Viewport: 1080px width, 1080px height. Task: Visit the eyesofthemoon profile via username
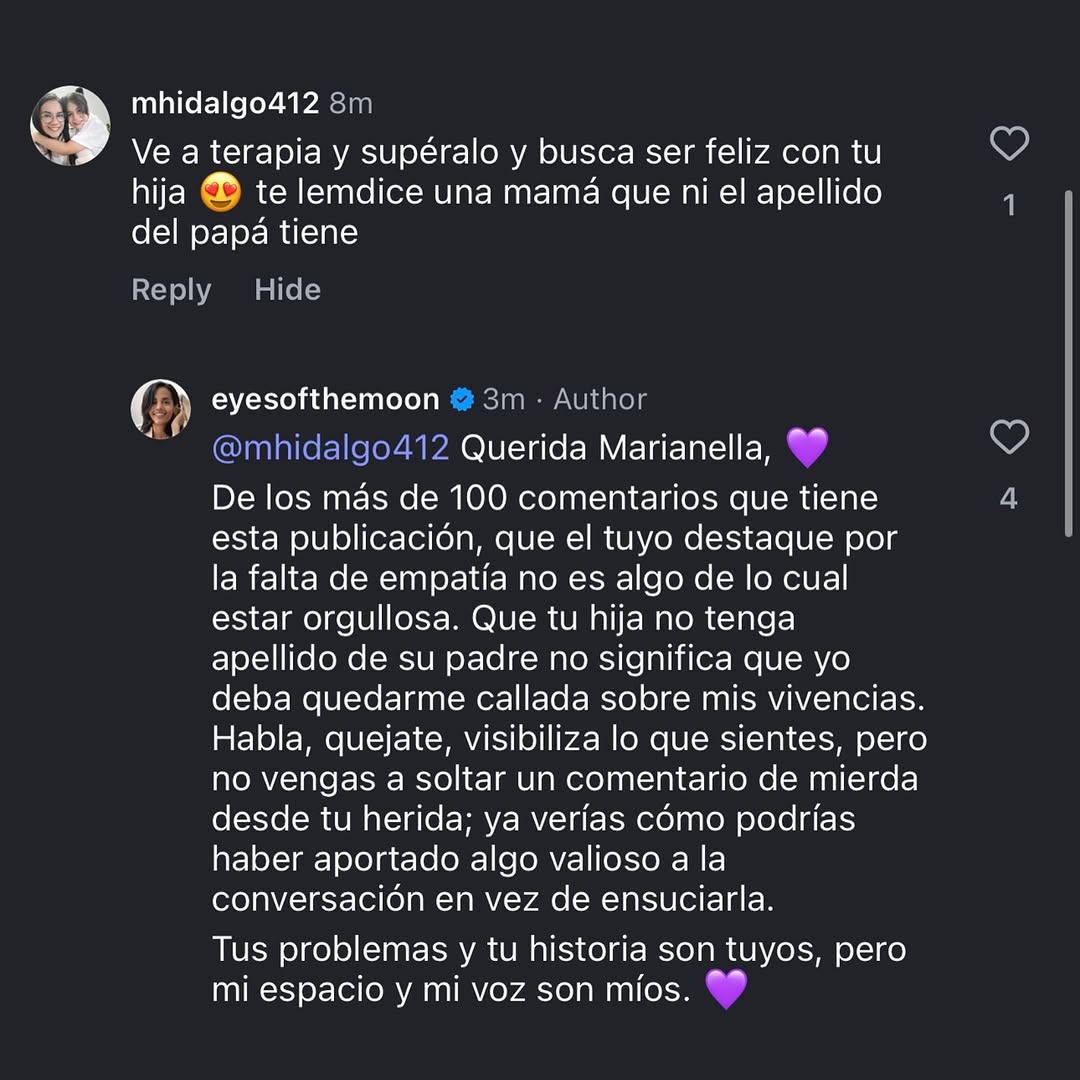pyautogui.click(x=325, y=399)
